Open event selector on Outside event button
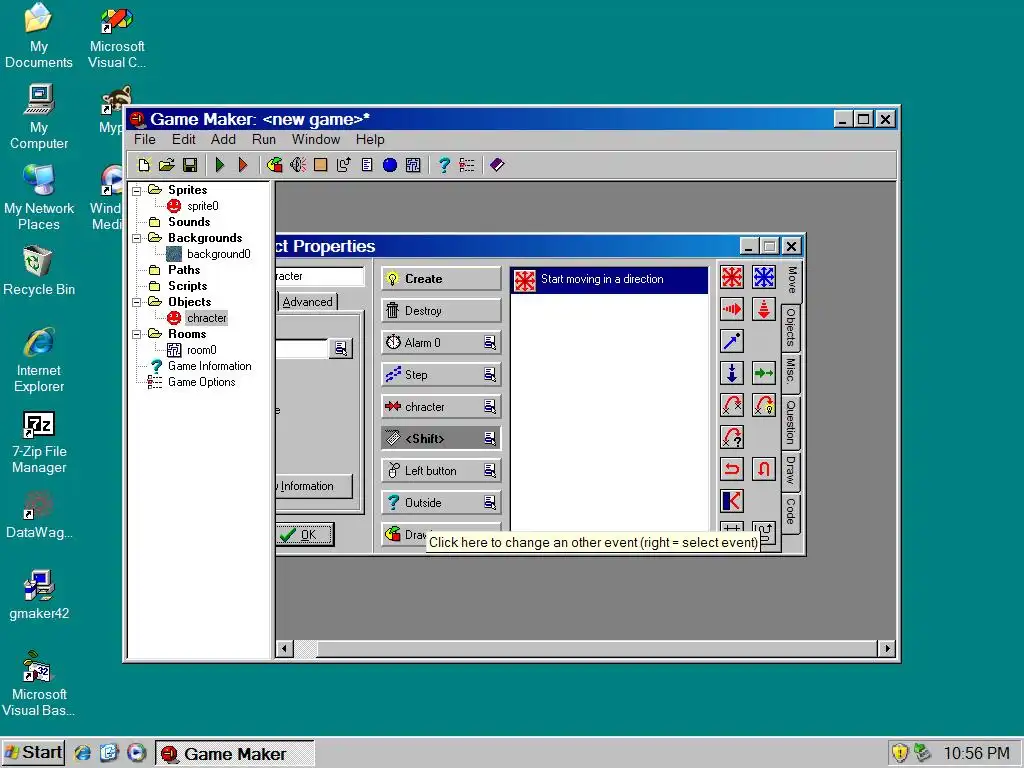 coord(490,503)
